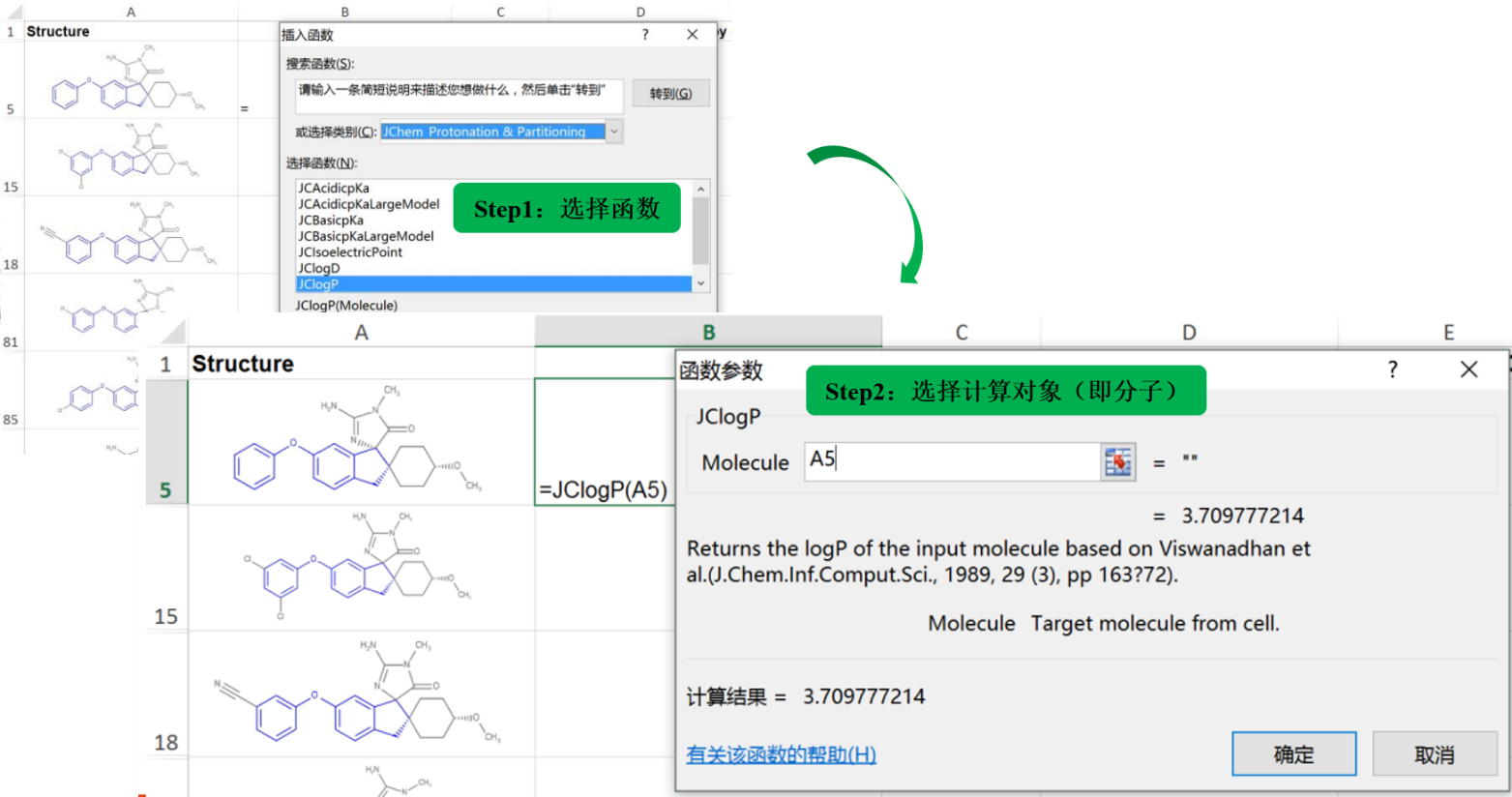1512x797 pixels.
Task: Click the help question mark in Function Arguments dialog
Action: (x=1392, y=369)
